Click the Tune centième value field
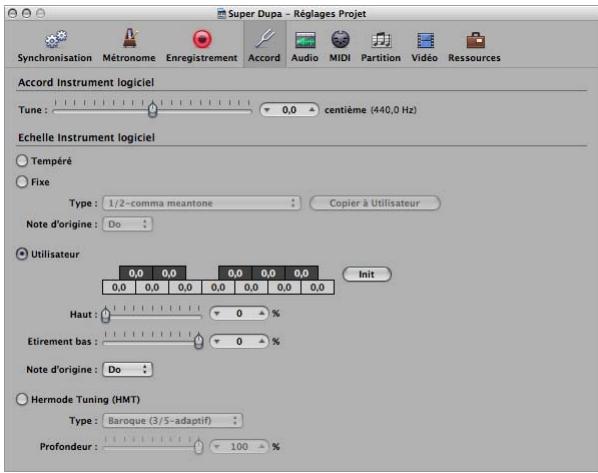The height and width of the screenshot is (473, 598). [x=289, y=110]
